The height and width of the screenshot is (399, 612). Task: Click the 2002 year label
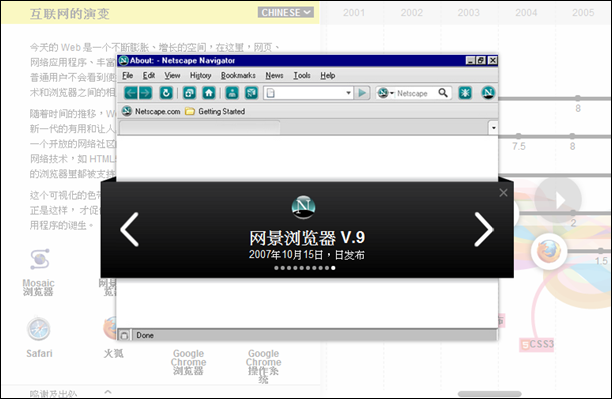click(411, 12)
